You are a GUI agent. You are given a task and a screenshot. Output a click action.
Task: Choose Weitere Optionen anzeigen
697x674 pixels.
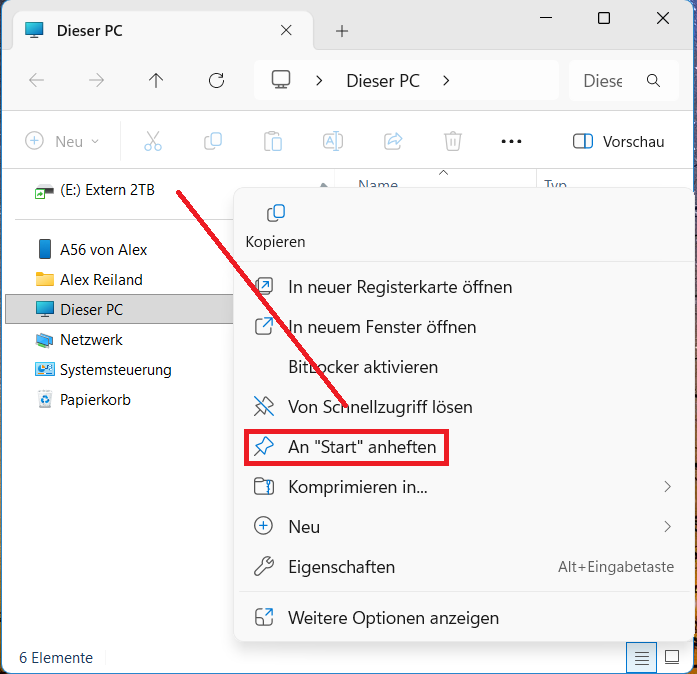464,618
